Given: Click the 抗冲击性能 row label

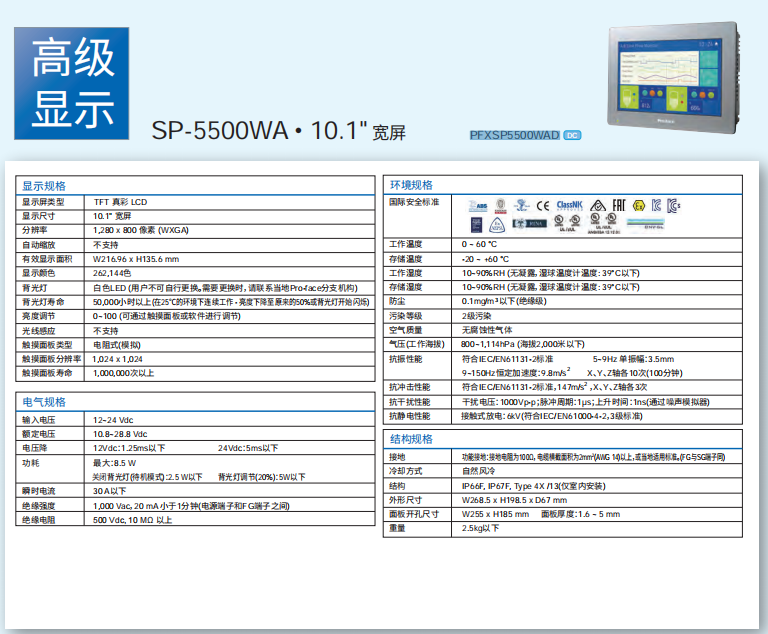Looking at the screenshot, I should (x=409, y=387).
